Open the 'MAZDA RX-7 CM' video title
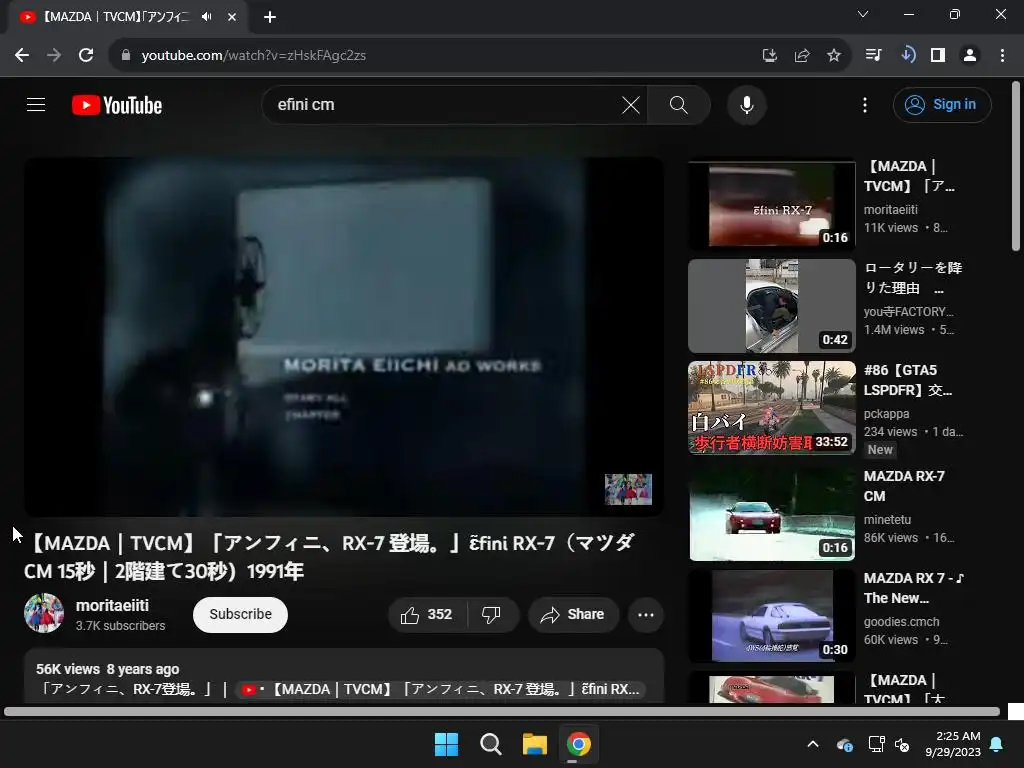The width and height of the screenshot is (1024, 768). pyautogui.click(x=904, y=486)
